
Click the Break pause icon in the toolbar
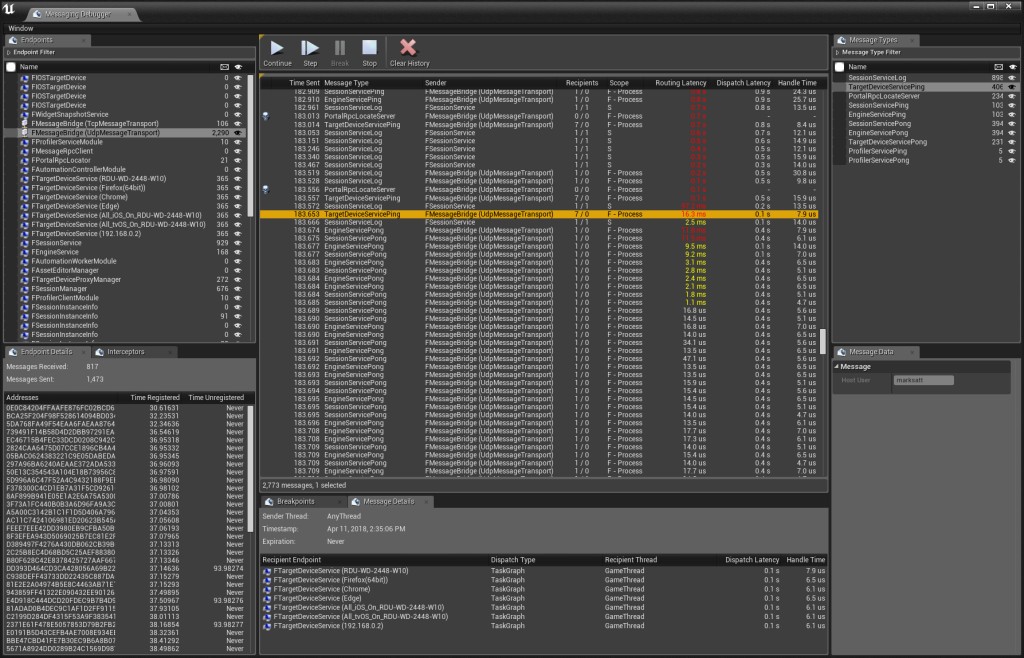[340, 48]
